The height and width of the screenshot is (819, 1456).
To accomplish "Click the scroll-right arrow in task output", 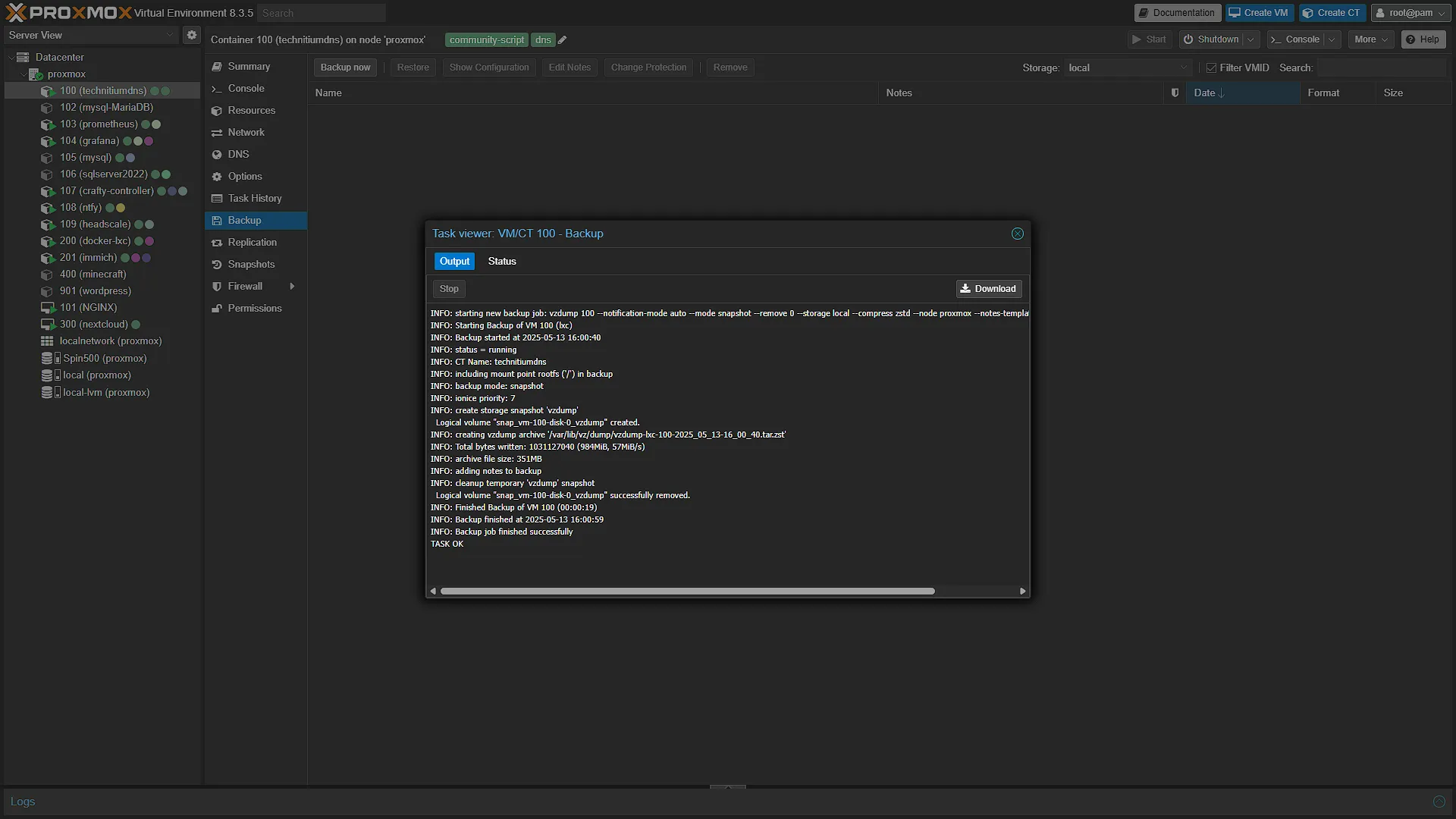I will 1022,591.
